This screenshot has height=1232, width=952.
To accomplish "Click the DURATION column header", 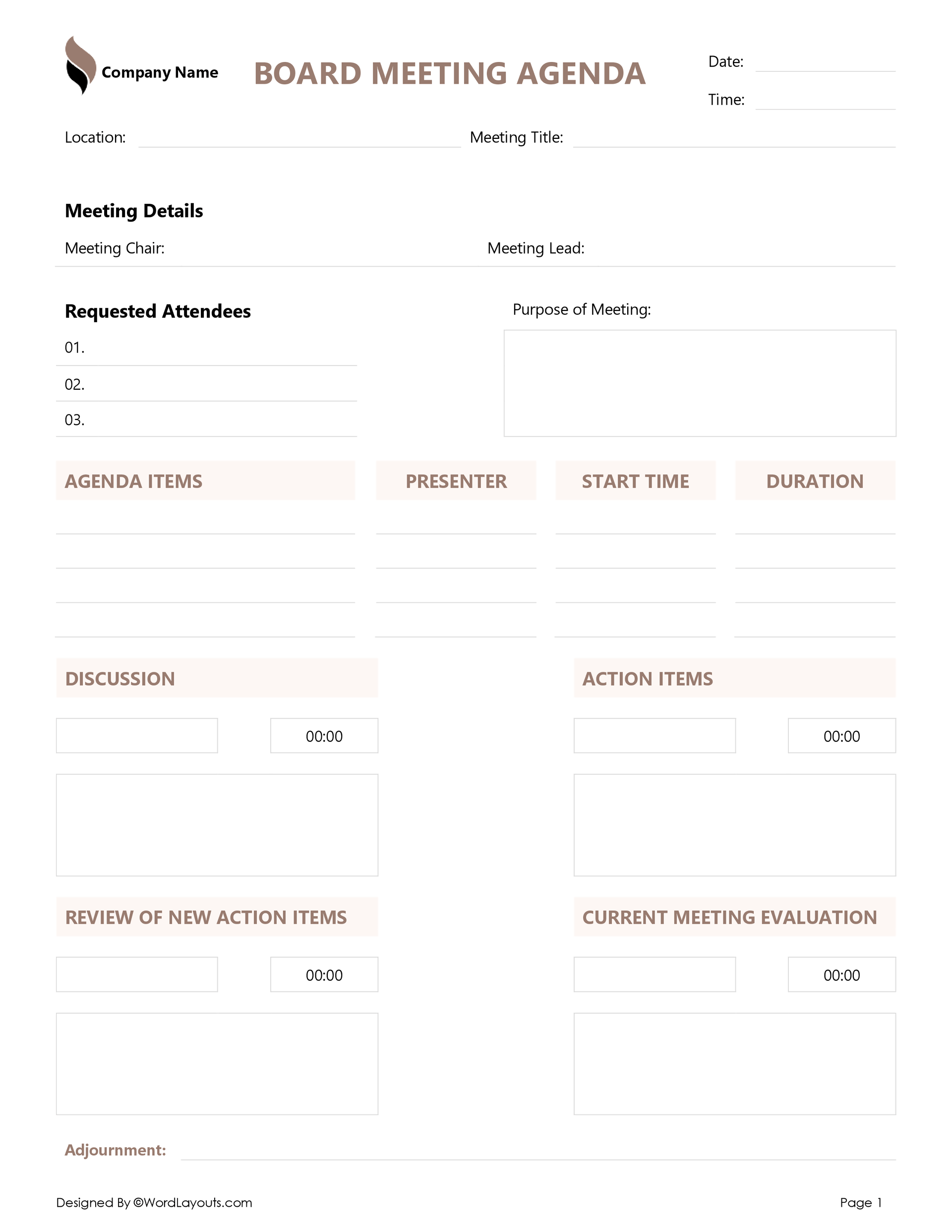I will (x=815, y=480).
